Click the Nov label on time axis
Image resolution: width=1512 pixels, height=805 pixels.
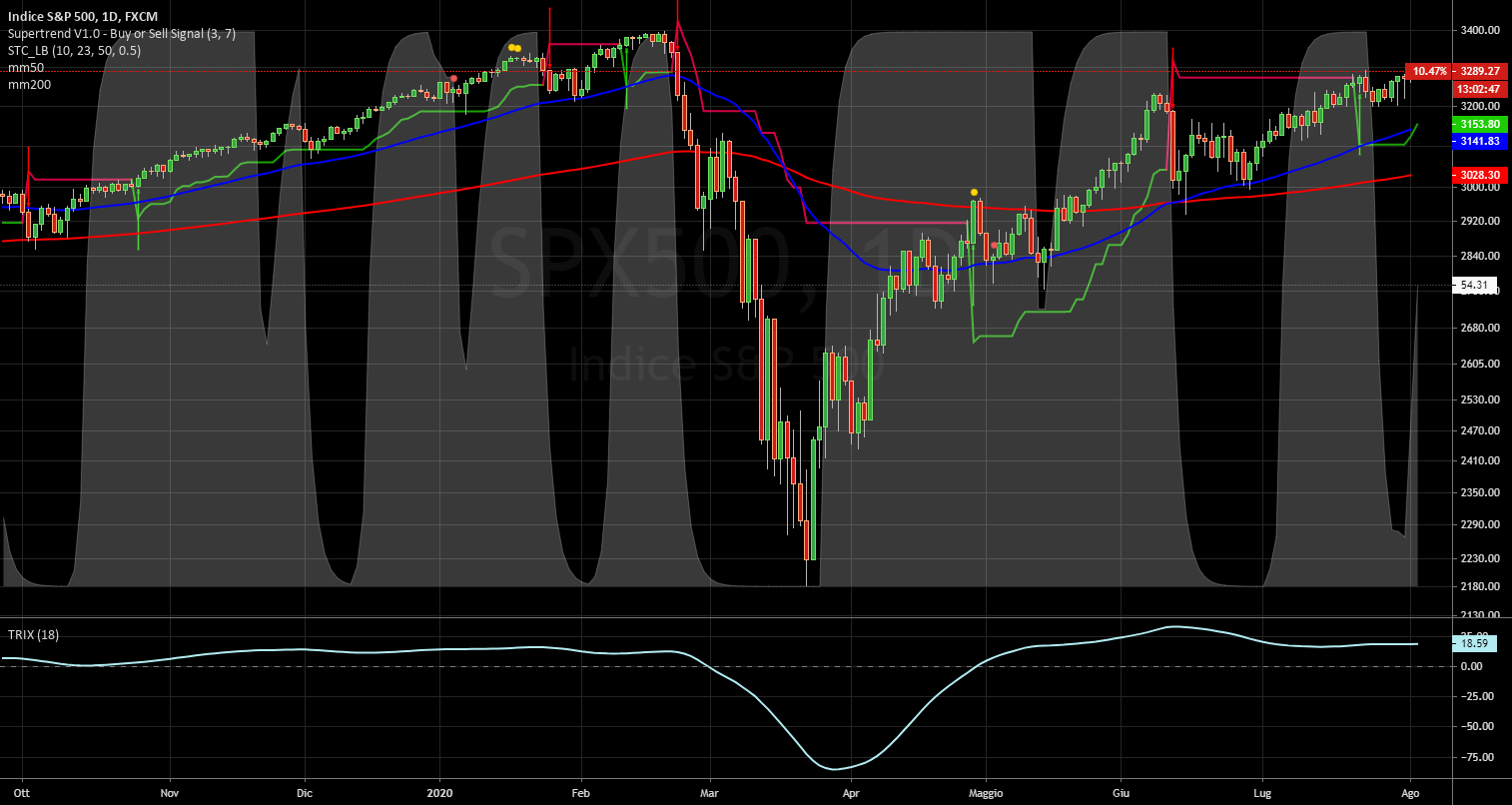click(170, 792)
